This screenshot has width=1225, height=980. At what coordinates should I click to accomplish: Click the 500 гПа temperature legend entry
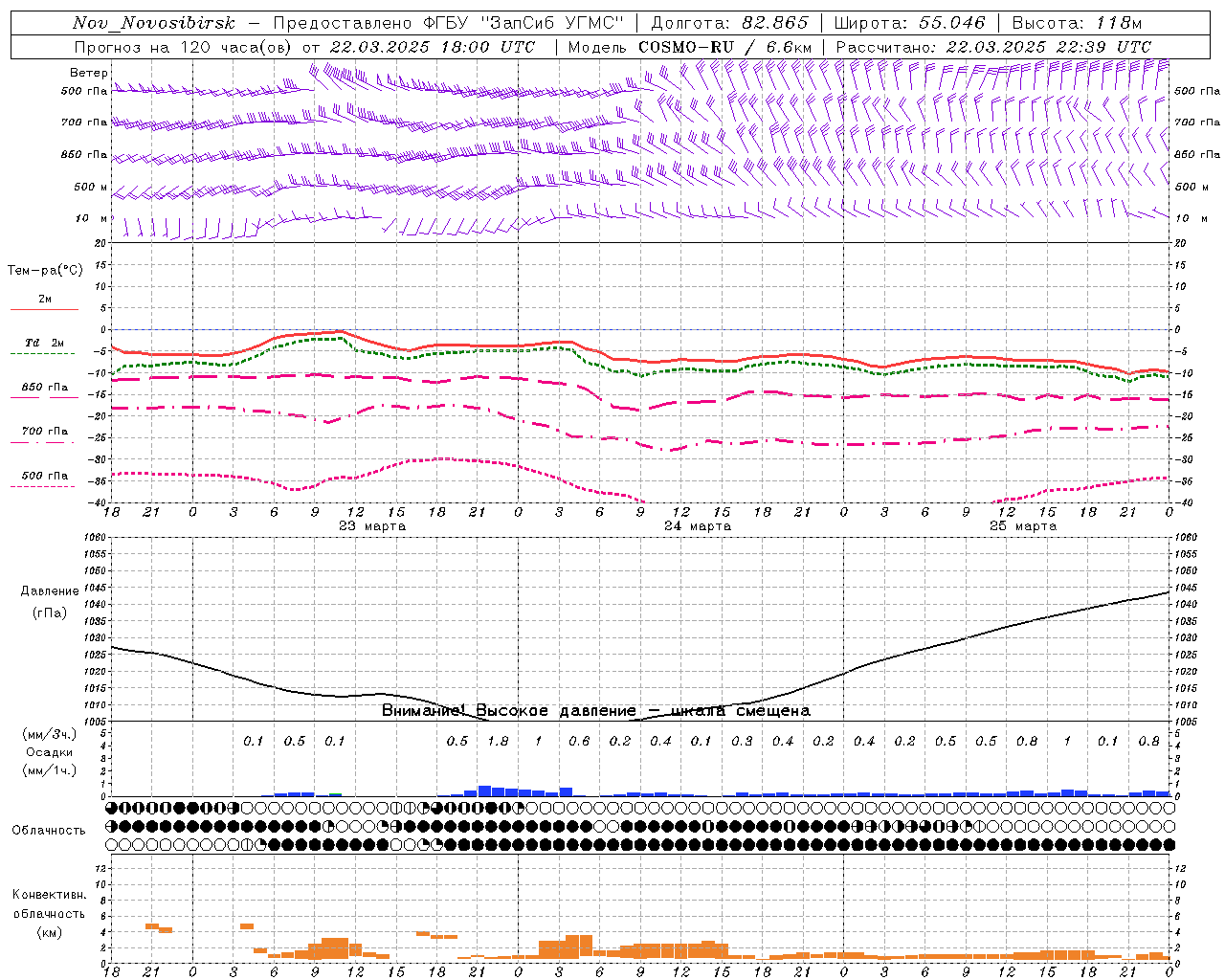tap(45, 476)
